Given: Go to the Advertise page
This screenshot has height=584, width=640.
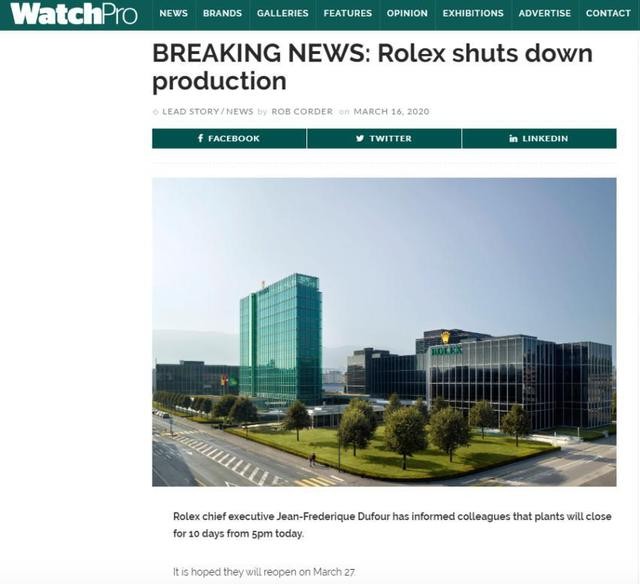Looking at the screenshot, I should tap(545, 13).
